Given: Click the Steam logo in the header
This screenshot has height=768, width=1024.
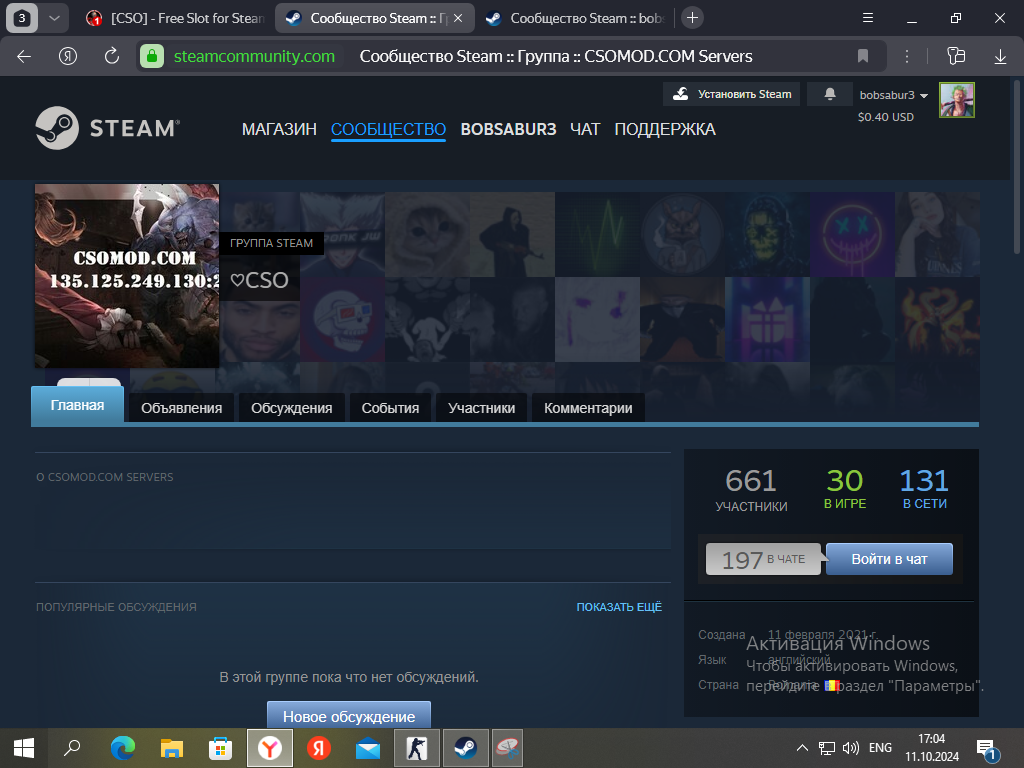Looking at the screenshot, I should click(x=107, y=128).
